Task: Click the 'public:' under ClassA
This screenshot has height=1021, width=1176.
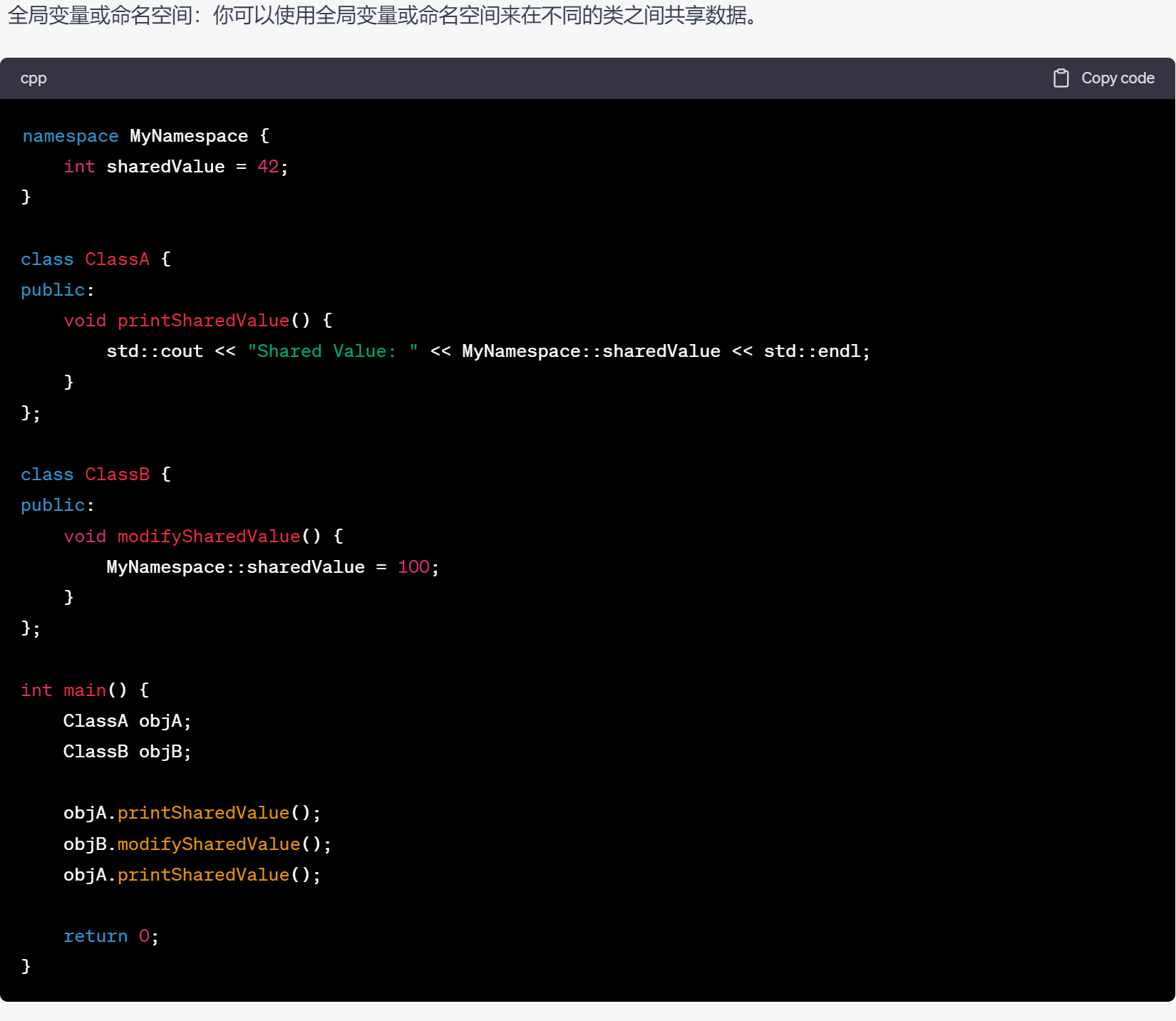Action: (x=58, y=290)
